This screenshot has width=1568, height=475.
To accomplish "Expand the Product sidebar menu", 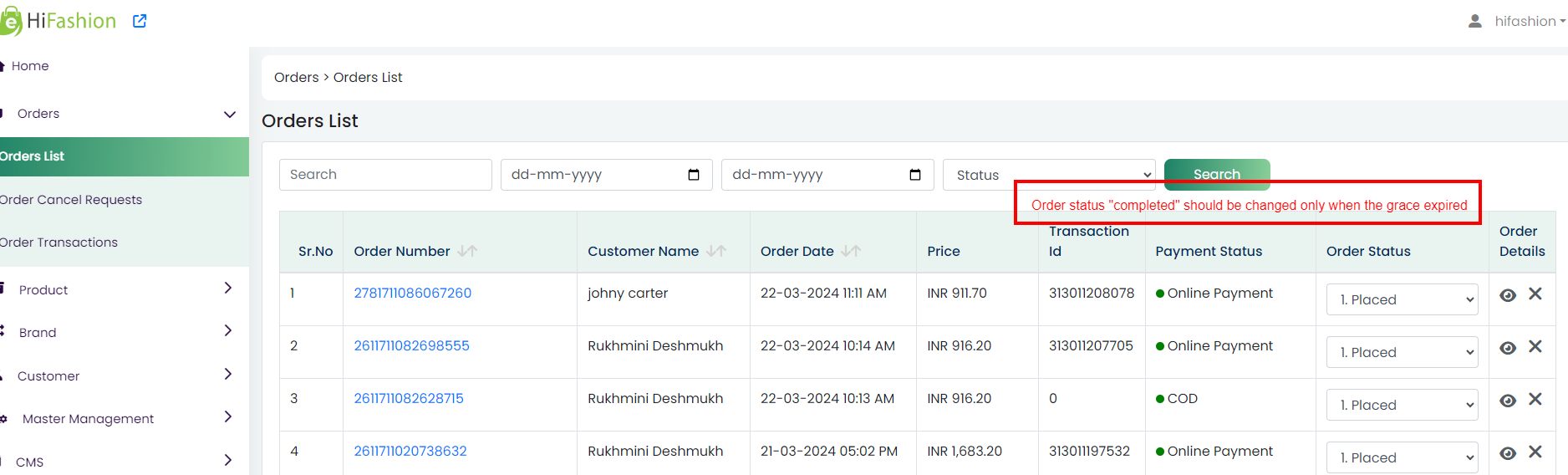I will [x=228, y=289].
